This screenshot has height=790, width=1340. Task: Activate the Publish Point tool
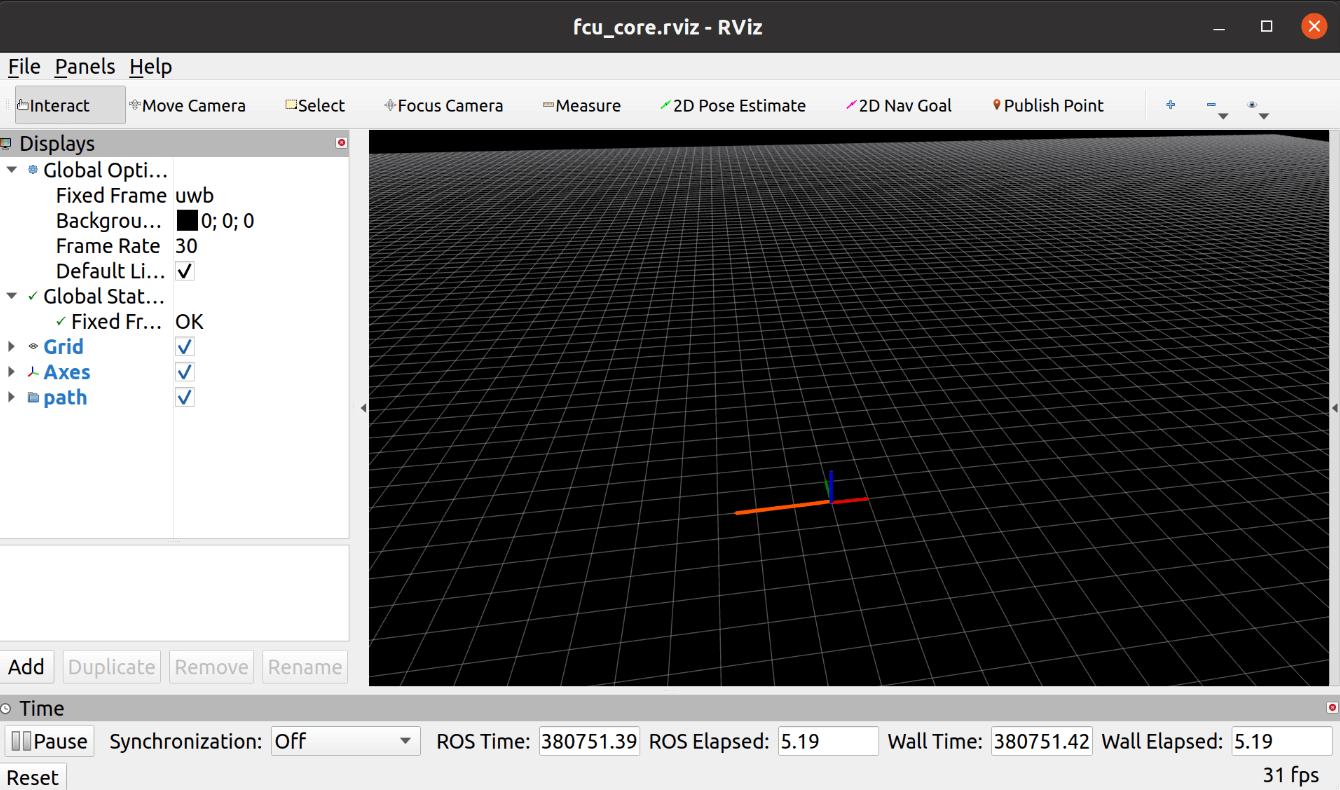[1048, 105]
